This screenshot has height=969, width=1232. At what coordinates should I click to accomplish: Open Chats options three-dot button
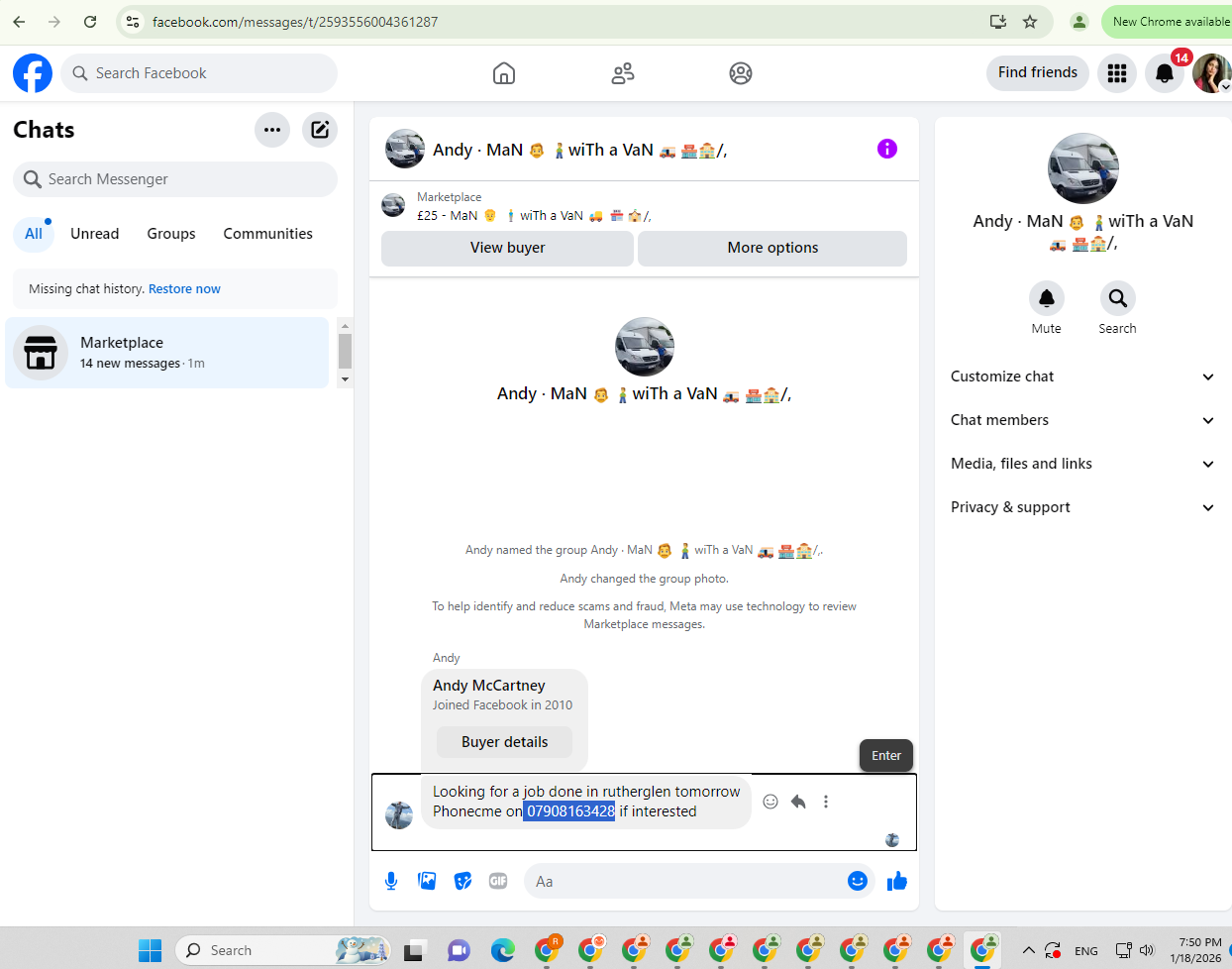point(272,130)
